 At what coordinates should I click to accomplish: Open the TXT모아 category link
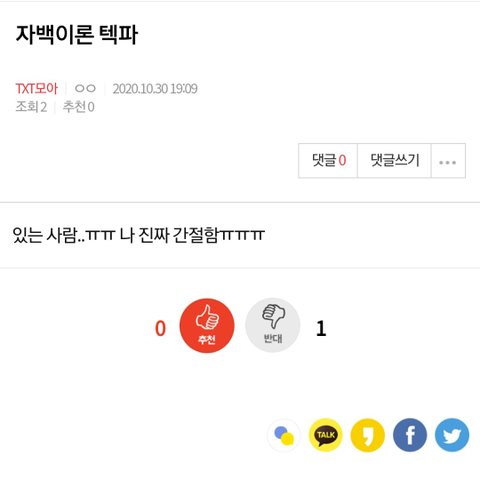pos(37,89)
